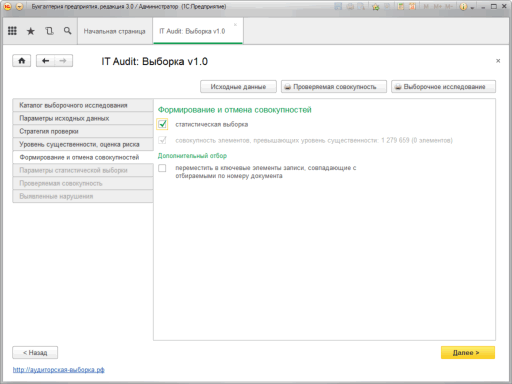Close the IT Audit tab with its x
This screenshot has width=512, height=384.
point(235,25)
